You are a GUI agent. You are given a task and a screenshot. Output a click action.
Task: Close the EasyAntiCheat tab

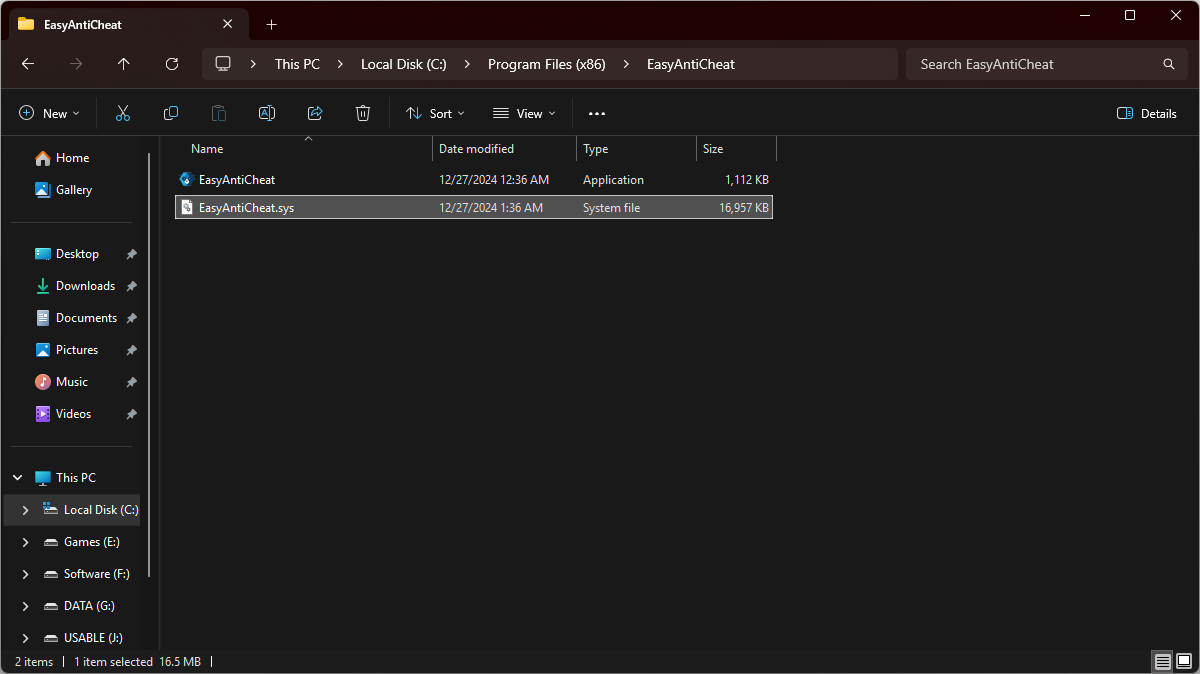[228, 24]
